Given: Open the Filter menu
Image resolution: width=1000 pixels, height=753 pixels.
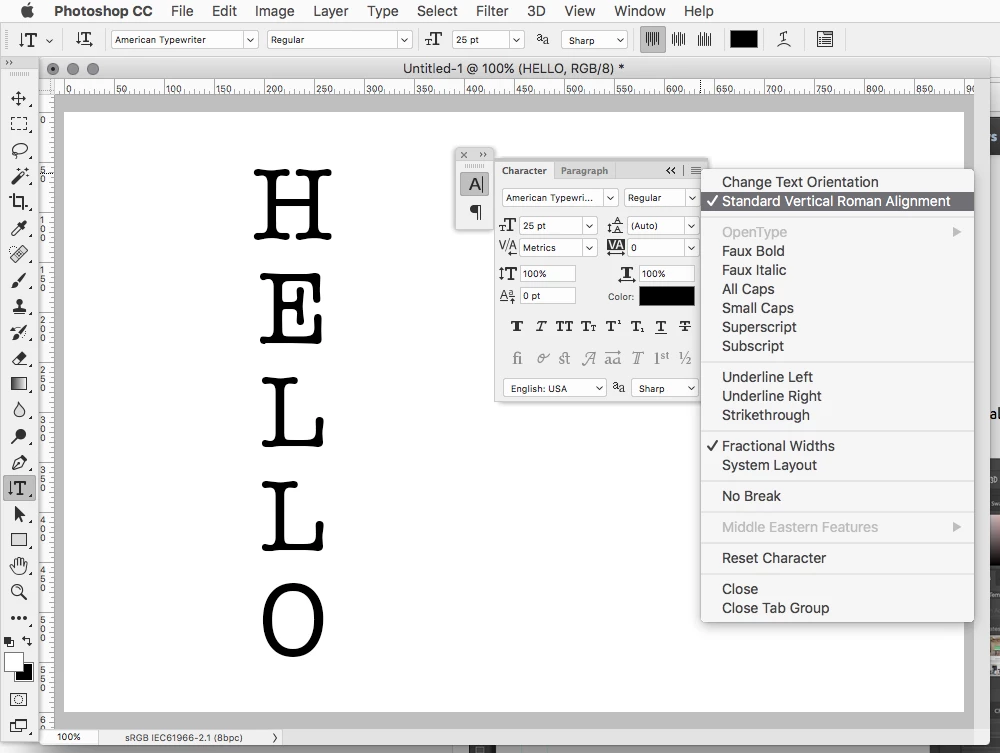Looking at the screenshot, I should [492, 11].
